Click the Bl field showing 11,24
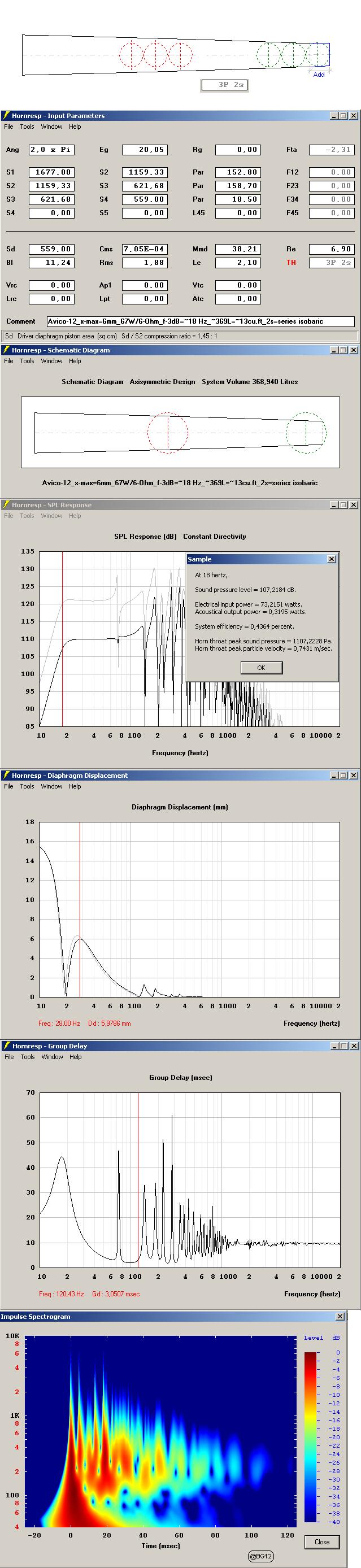Viewport: 361px width, 1568px height. [52, 263]
